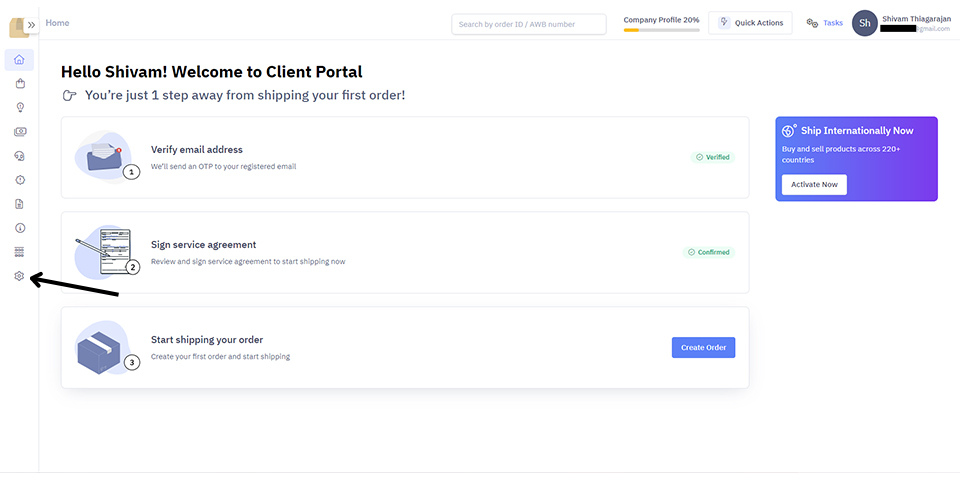Click the Create Order button

pyautogui.click(x=703, y=347)
